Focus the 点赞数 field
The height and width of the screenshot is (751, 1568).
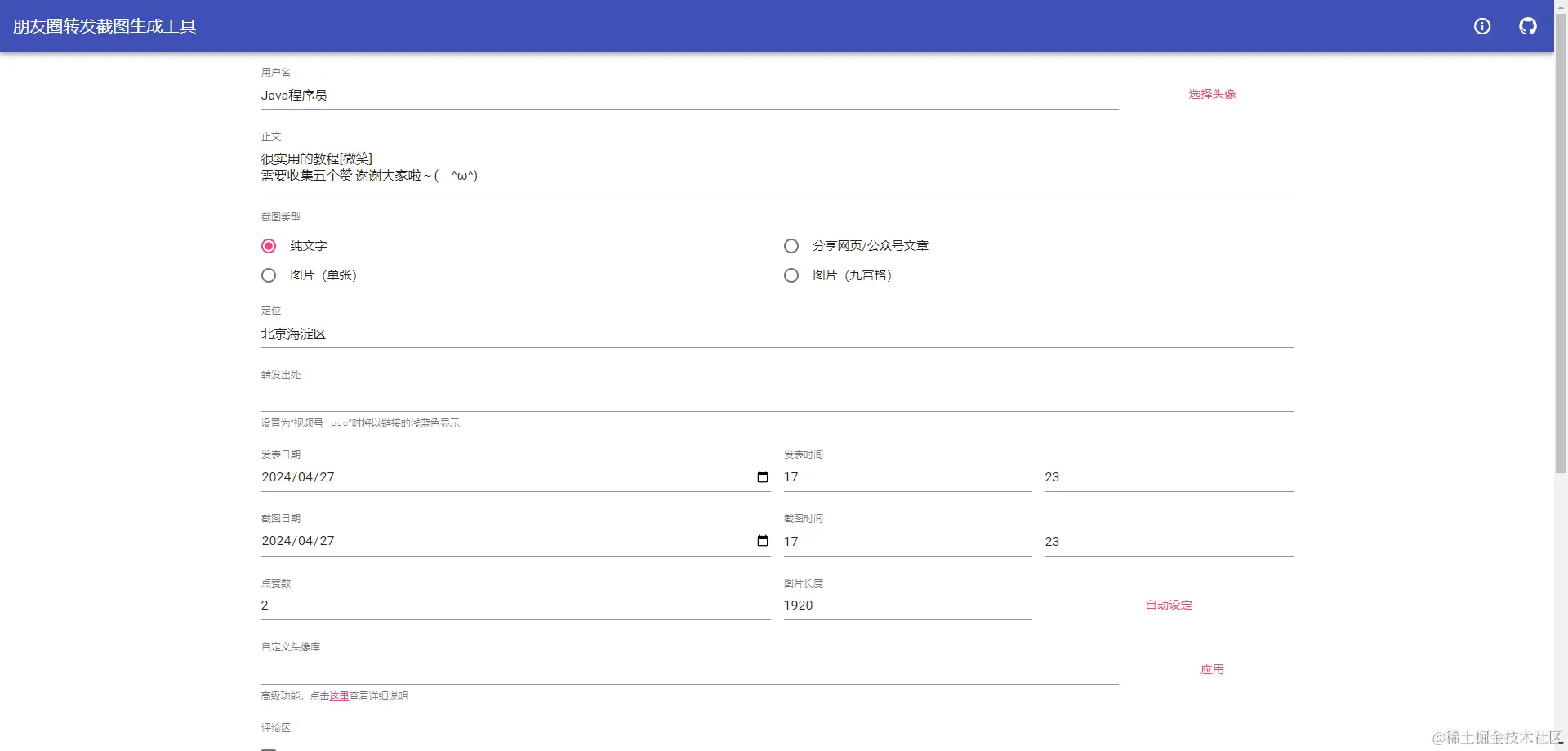[515, 606]
